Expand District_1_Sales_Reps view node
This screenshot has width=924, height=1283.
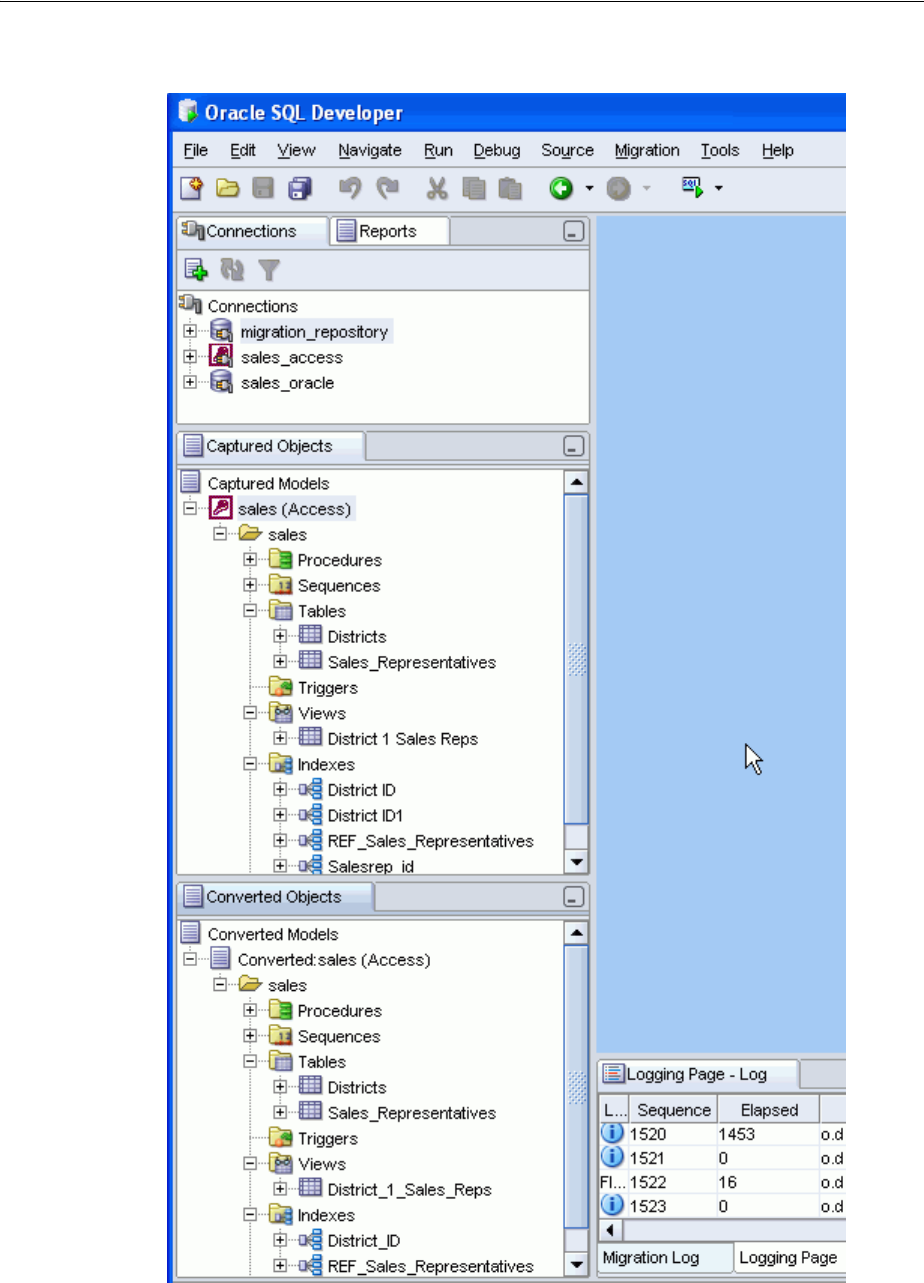coord(280,1190)
